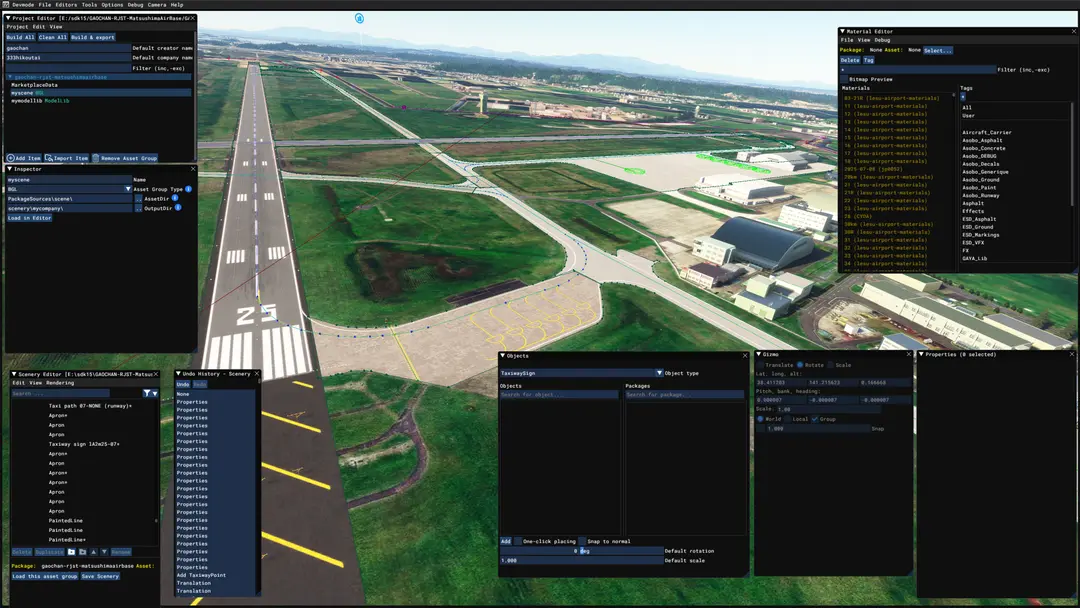Click the Default scale slider
1080x608 pixels.
click(581, 560)
